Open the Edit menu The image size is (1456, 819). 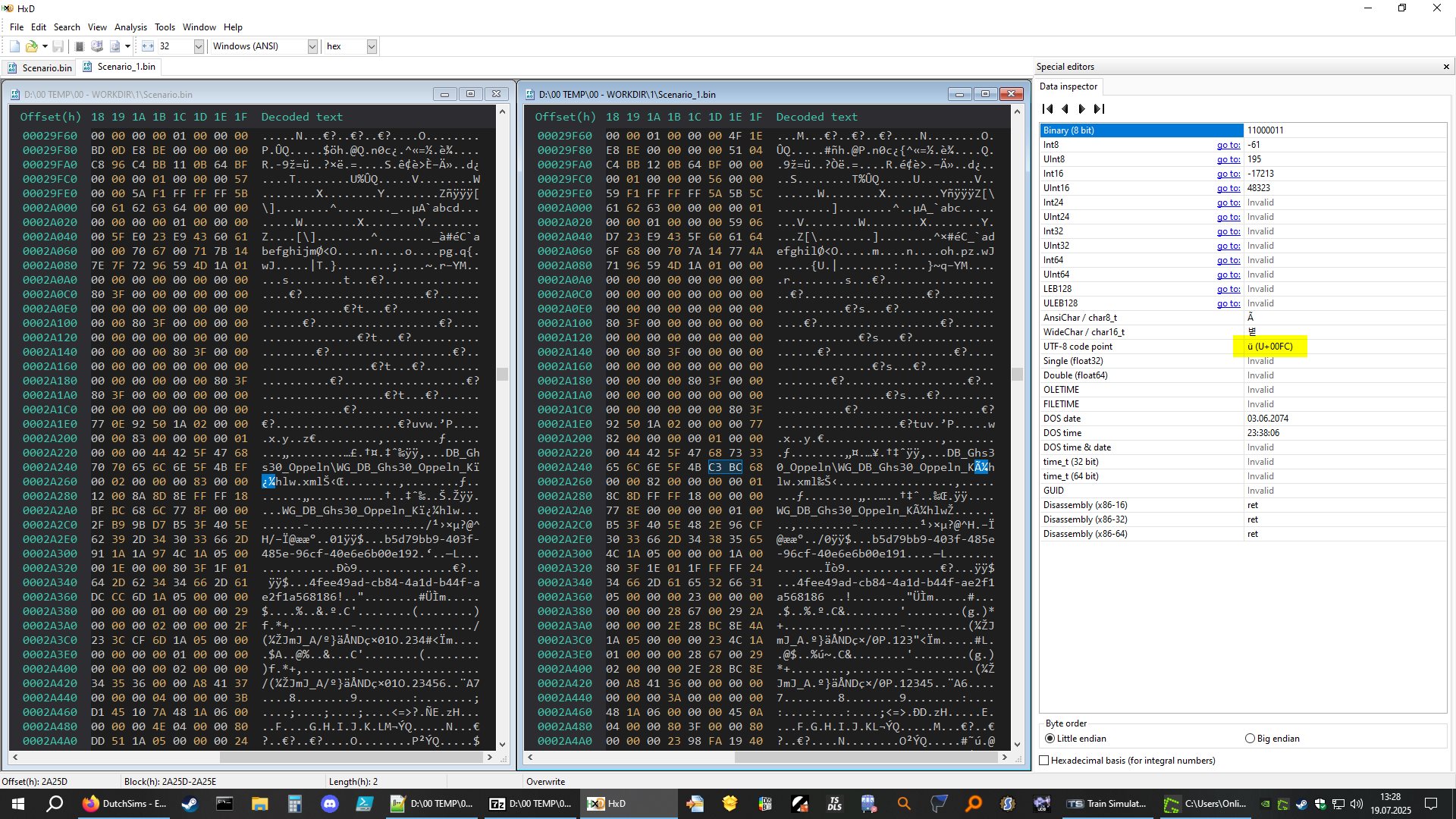(x=39, y=27)
